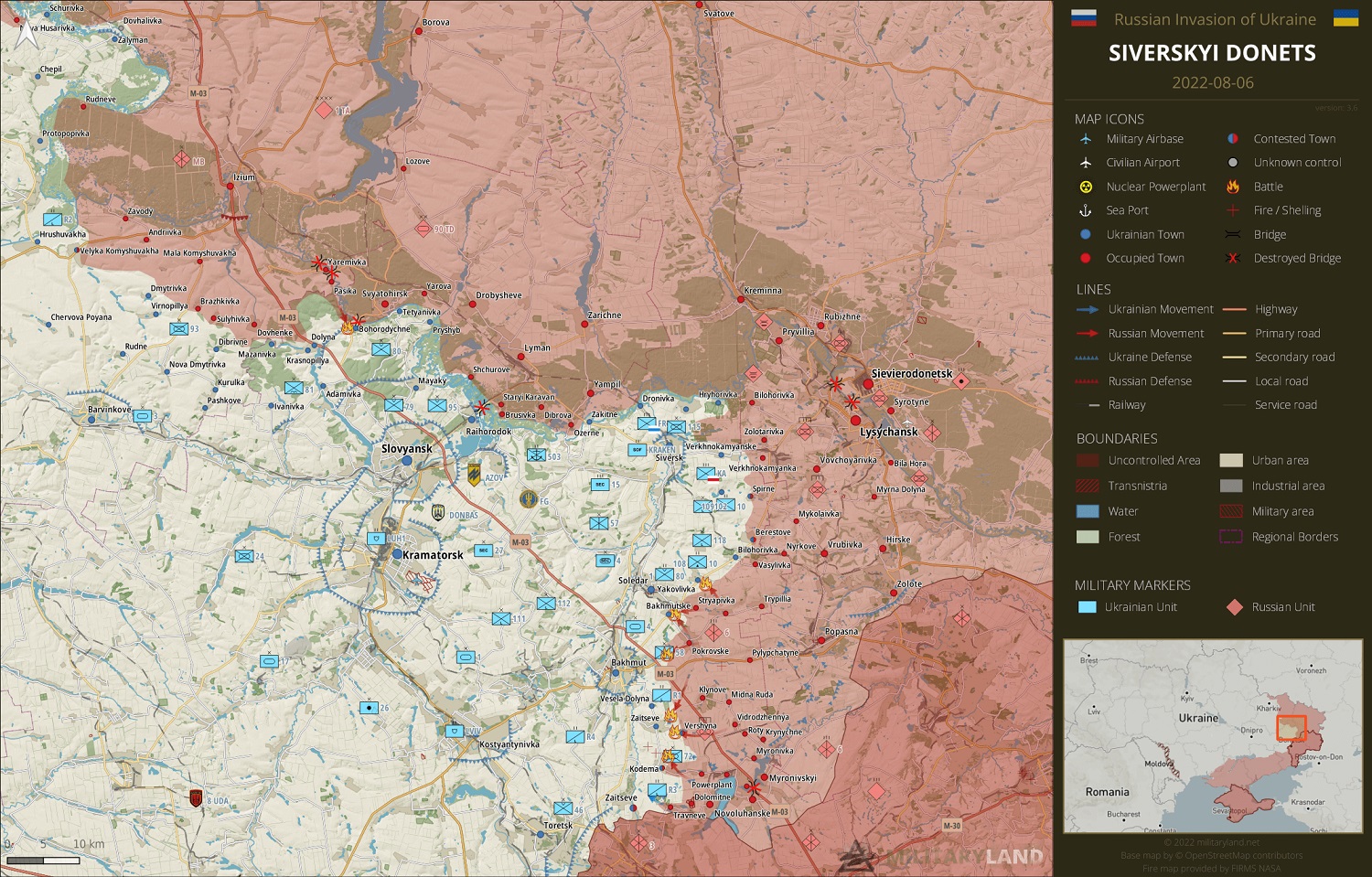Click the Primary road line sample

point(1235,333)
